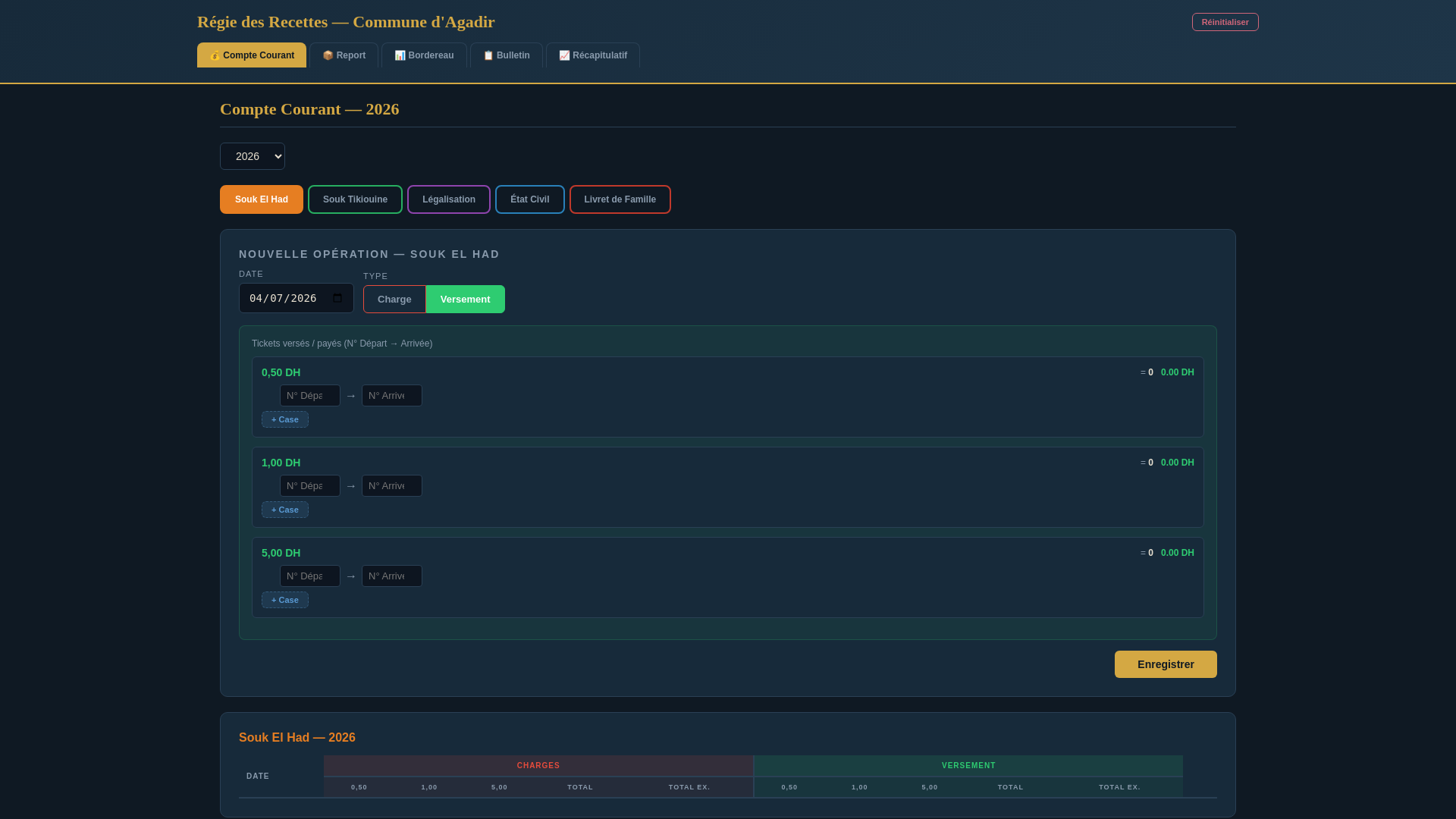Open the Récapitulatif tab
The width and height of the screenshot is (1456, 819).
tap(592, 55)
